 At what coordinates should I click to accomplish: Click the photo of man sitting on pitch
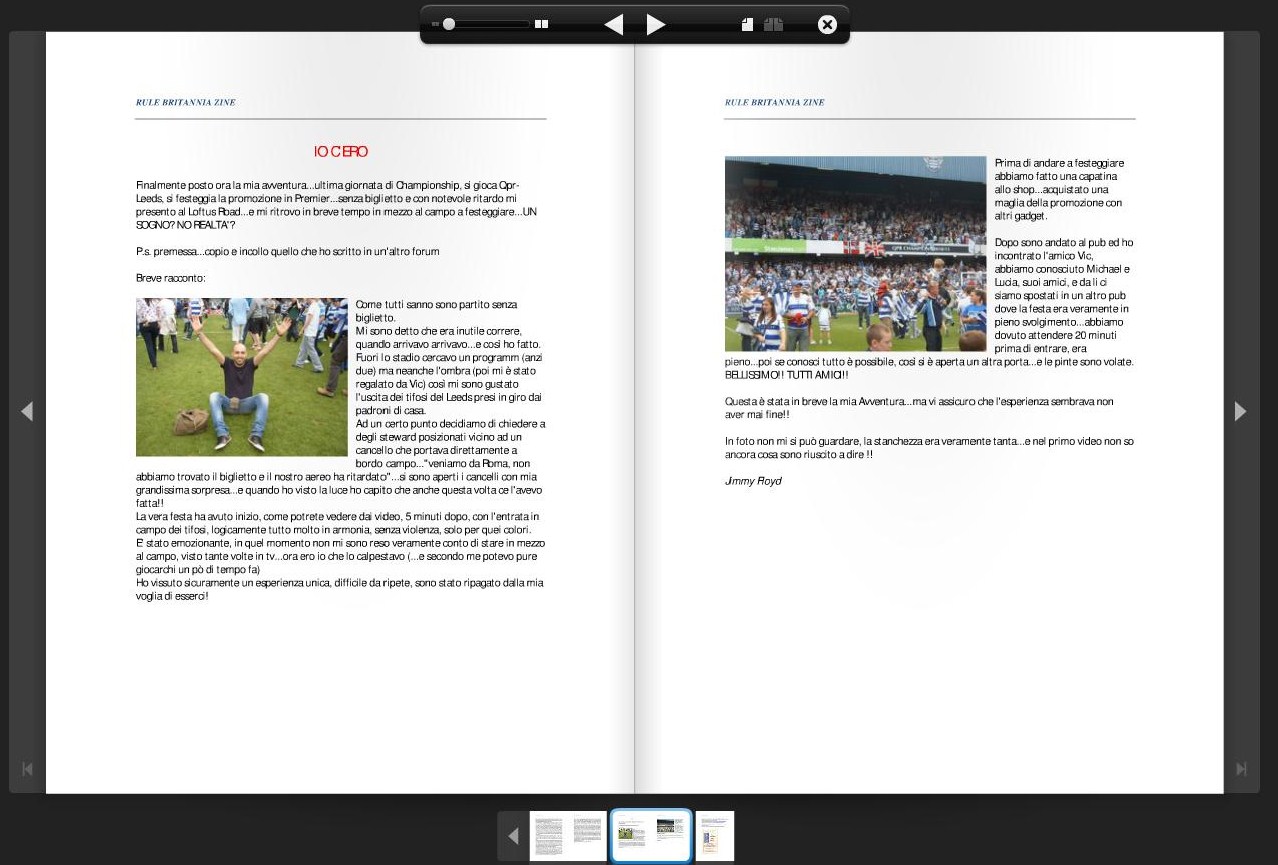[x=242, y=377]
